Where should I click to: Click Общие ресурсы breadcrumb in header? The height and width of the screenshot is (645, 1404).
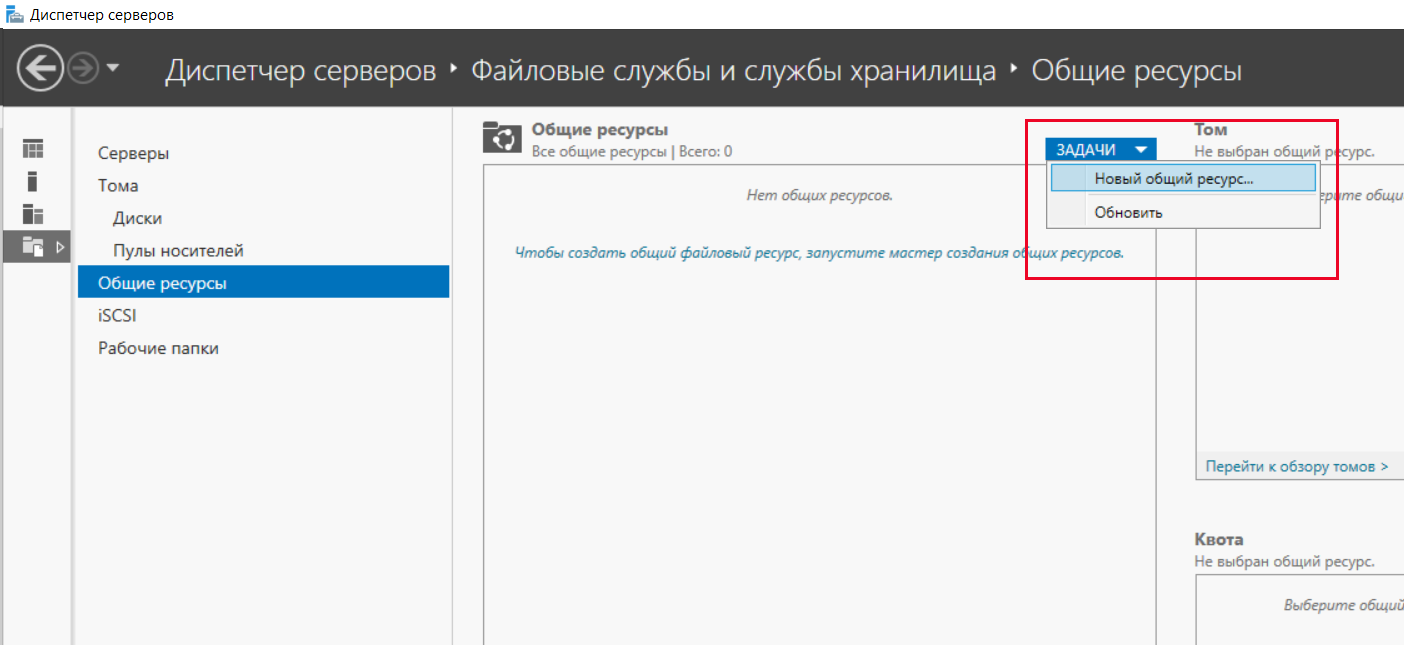click(x=1137, y=71)
